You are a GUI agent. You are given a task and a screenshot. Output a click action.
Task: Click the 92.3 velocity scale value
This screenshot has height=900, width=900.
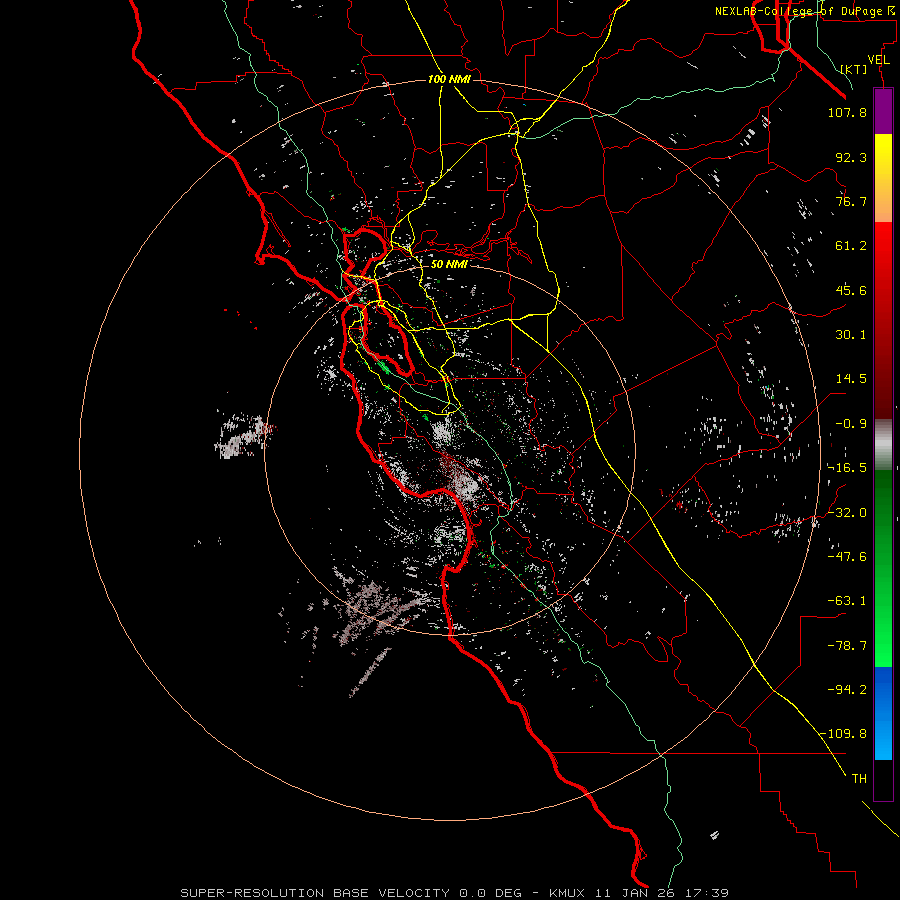(x=851, y=157)
